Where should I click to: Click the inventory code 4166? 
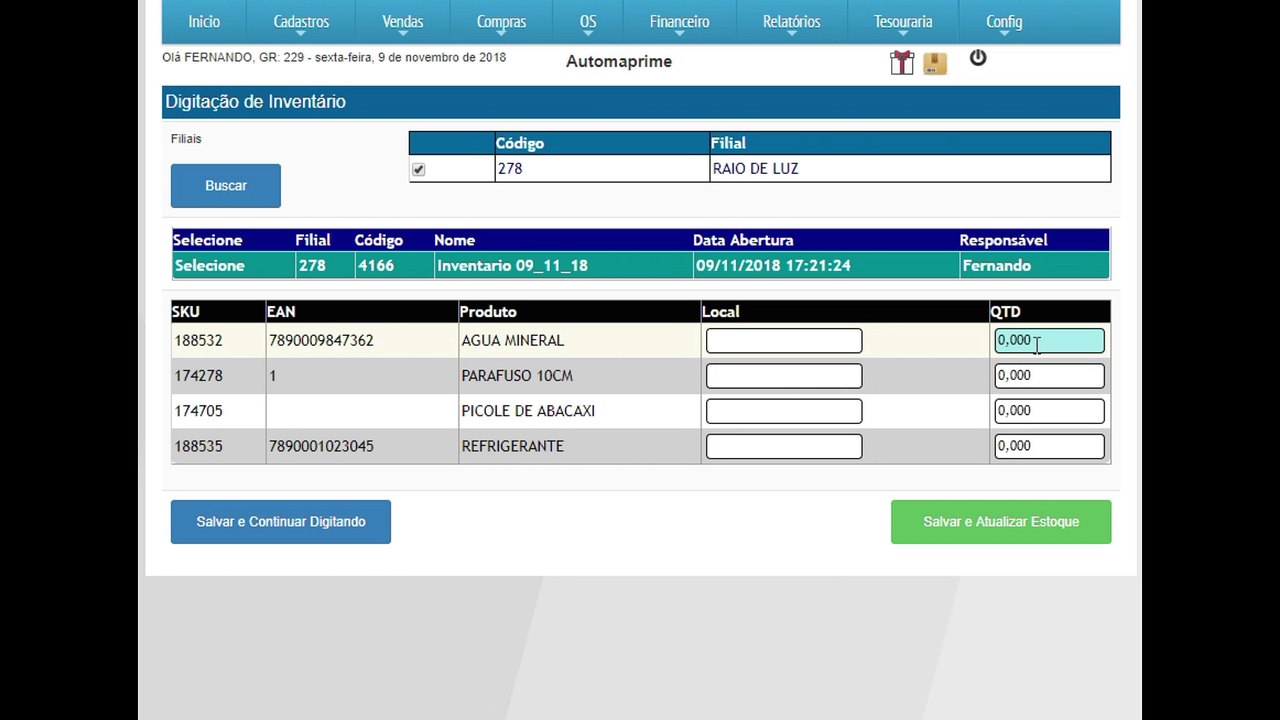(376, 266)
